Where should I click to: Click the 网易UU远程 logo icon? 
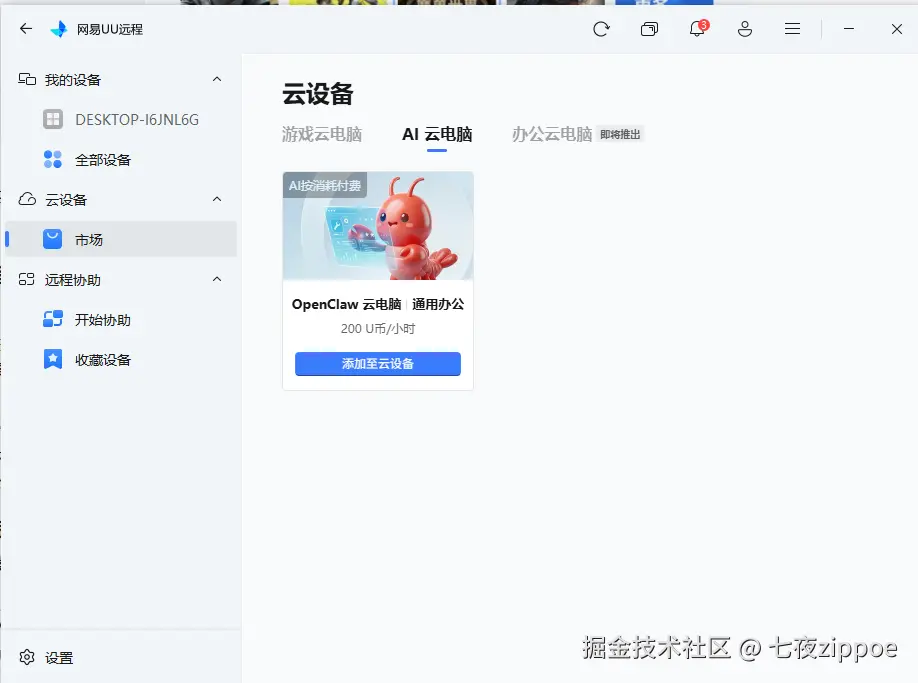pos(59,29)
